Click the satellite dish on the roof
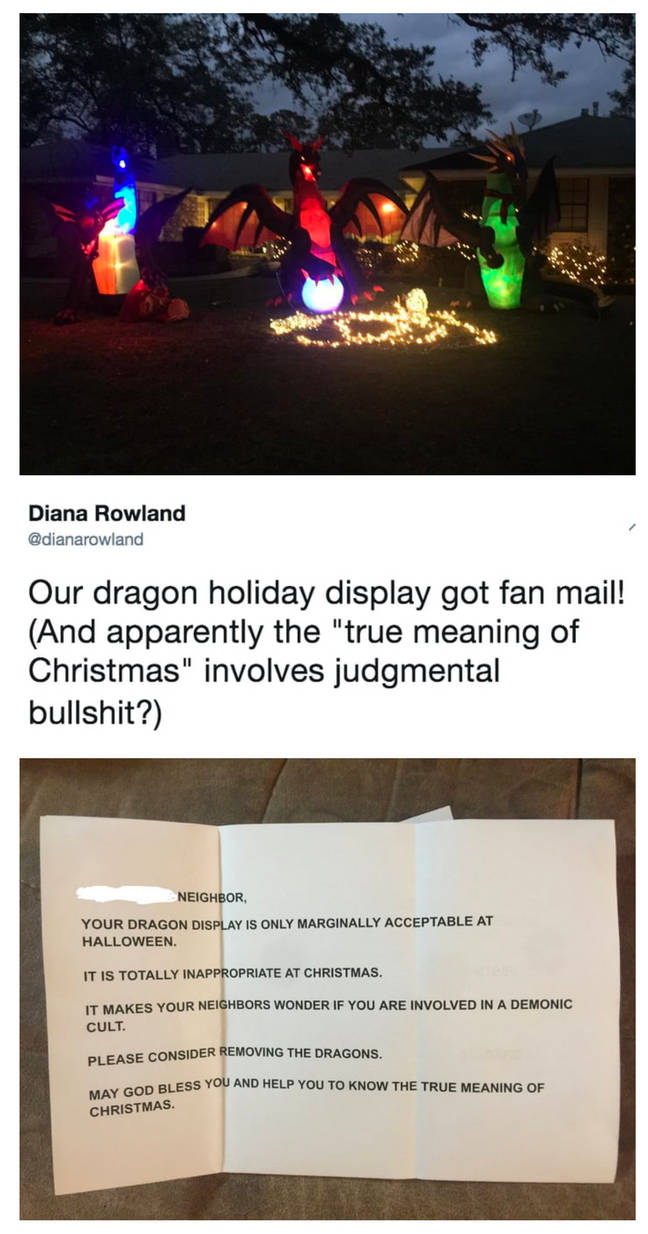Image resolution: width=648 pixels, height=1234 pixels. coord(530,119)
